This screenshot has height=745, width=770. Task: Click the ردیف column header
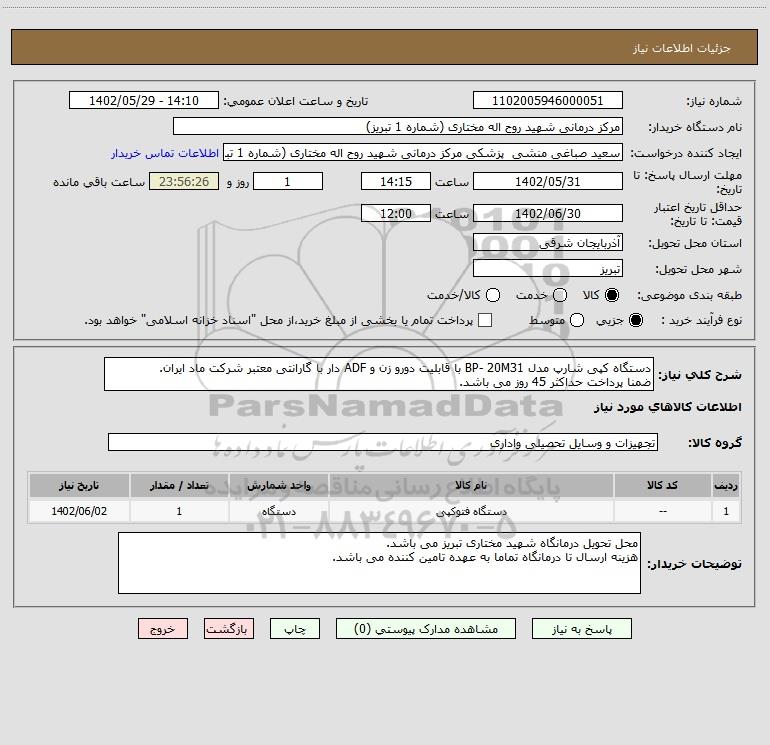726,485
